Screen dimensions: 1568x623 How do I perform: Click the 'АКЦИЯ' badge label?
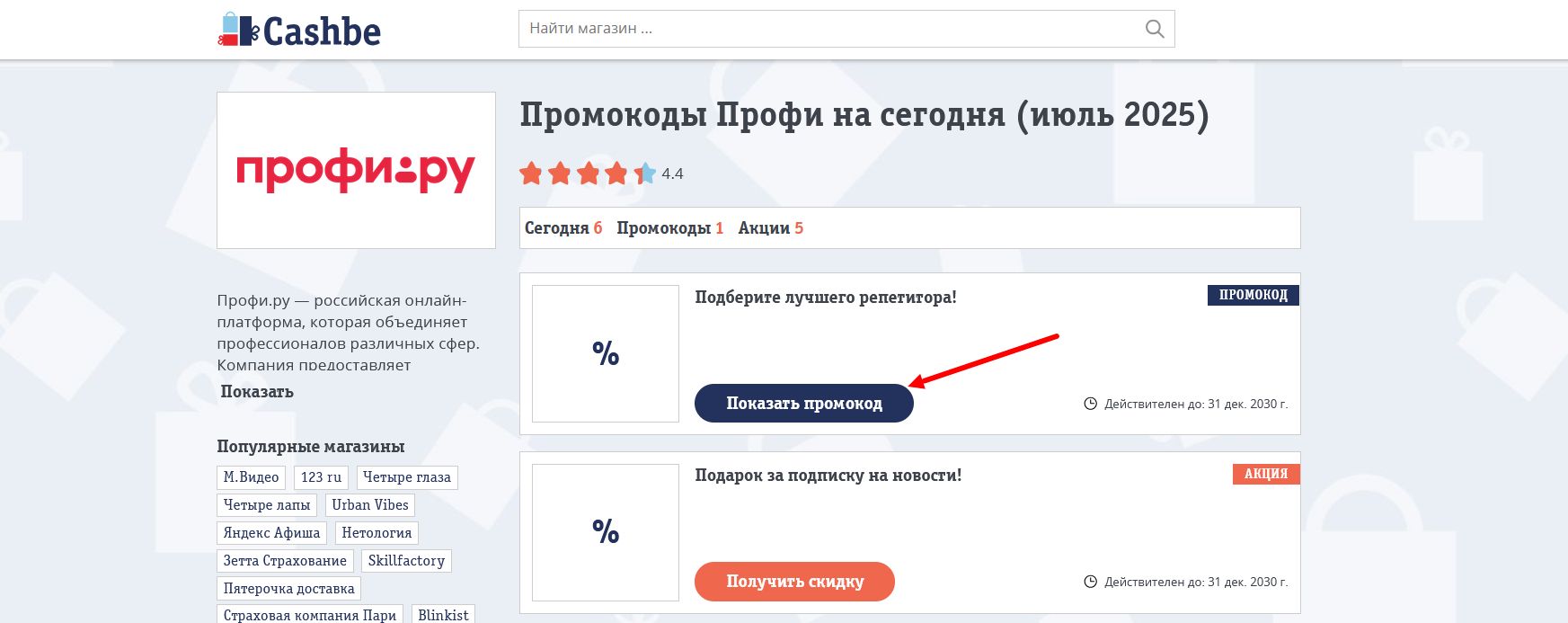pyautogui.click(x=1266, y=474)
